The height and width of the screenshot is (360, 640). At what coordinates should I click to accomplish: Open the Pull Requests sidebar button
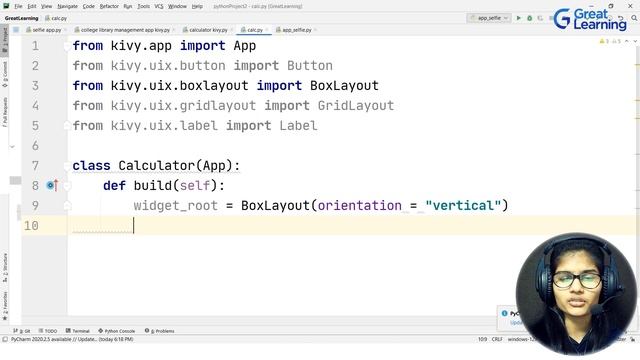[5, 112]
